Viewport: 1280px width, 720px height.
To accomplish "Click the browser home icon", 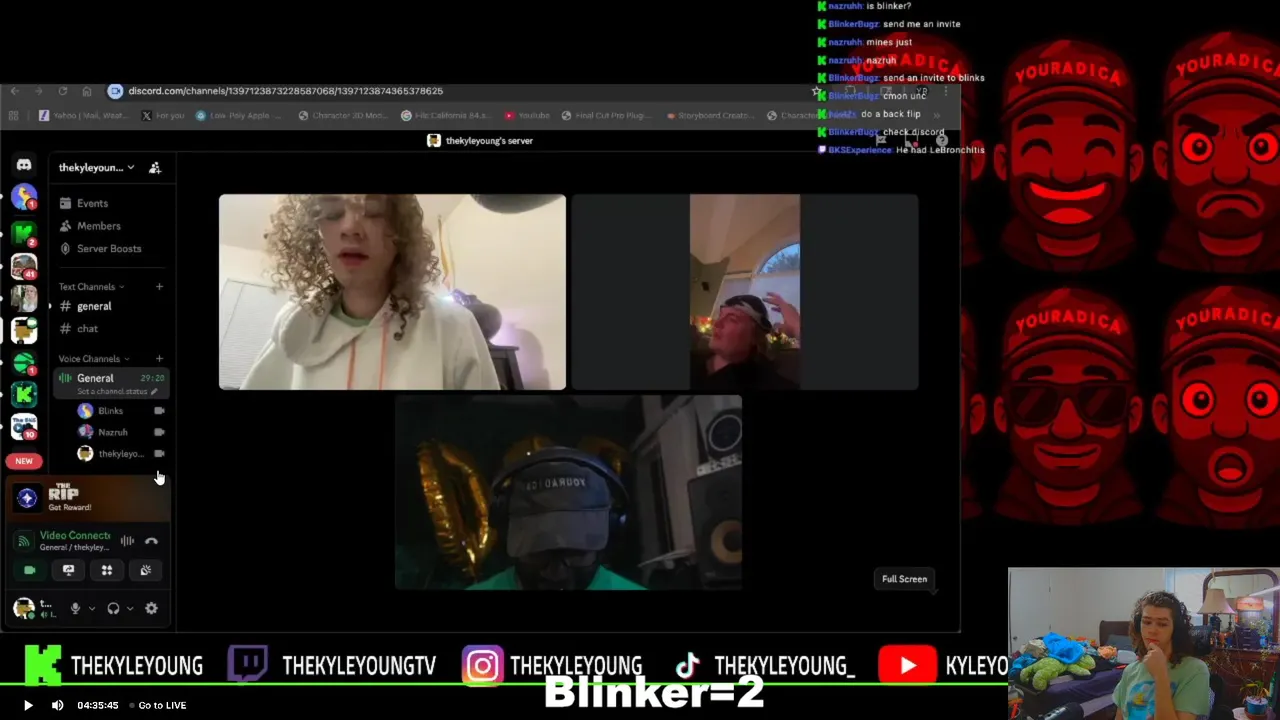I will tap(87, 91).
